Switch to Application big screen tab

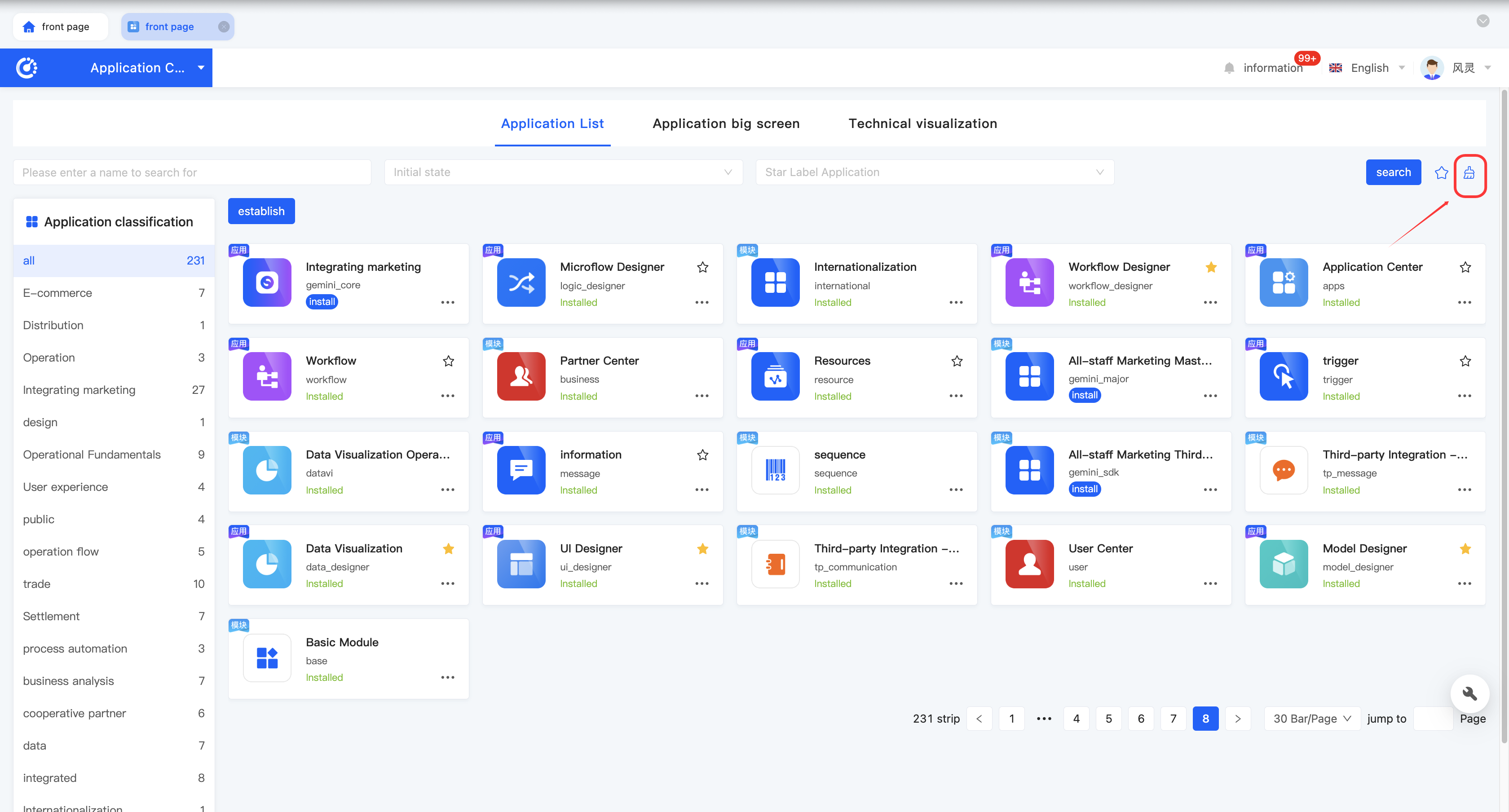(x=726, y=124)
